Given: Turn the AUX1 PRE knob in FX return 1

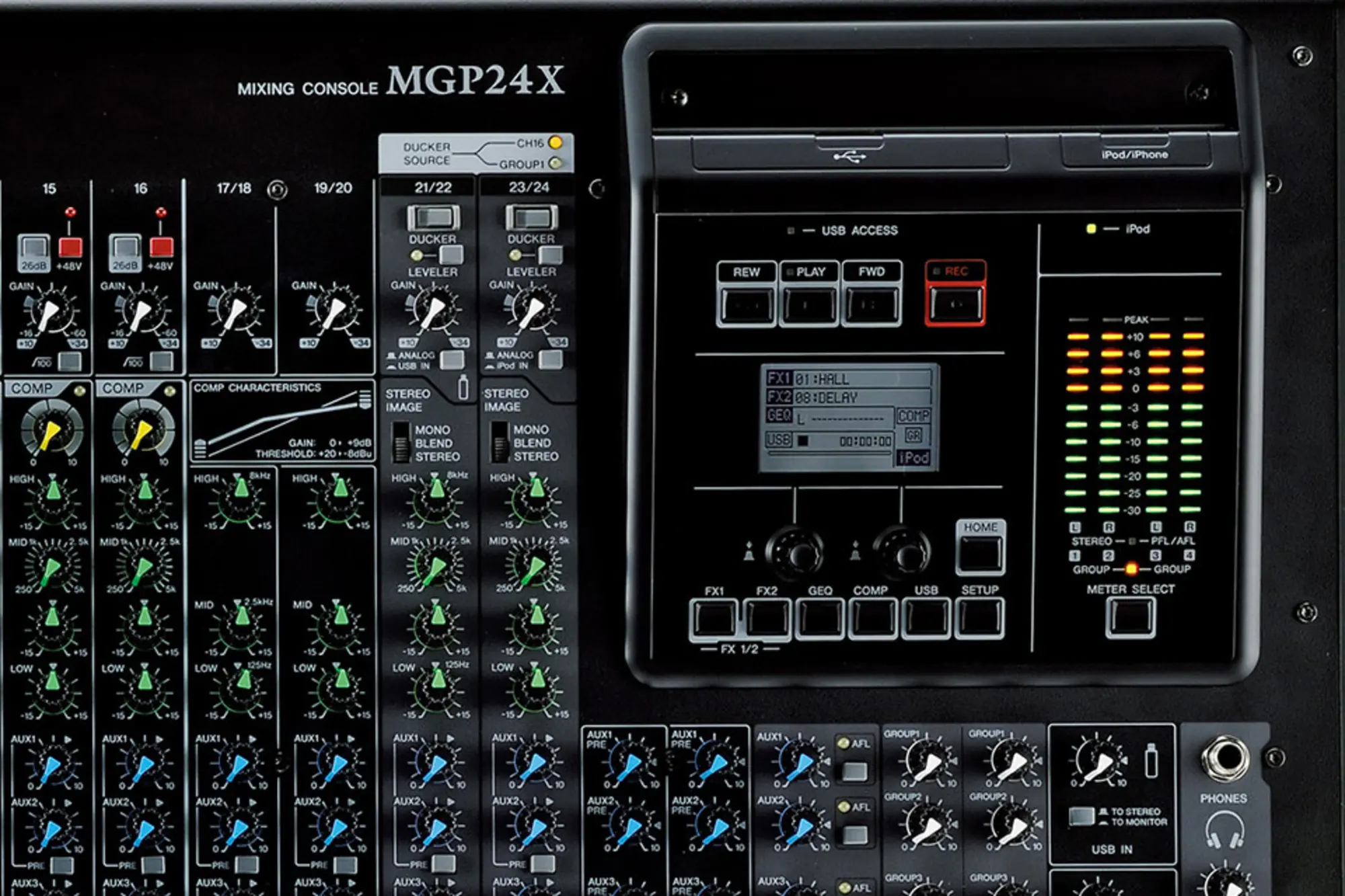Looking at the screenshot, I should click(628, 765).
